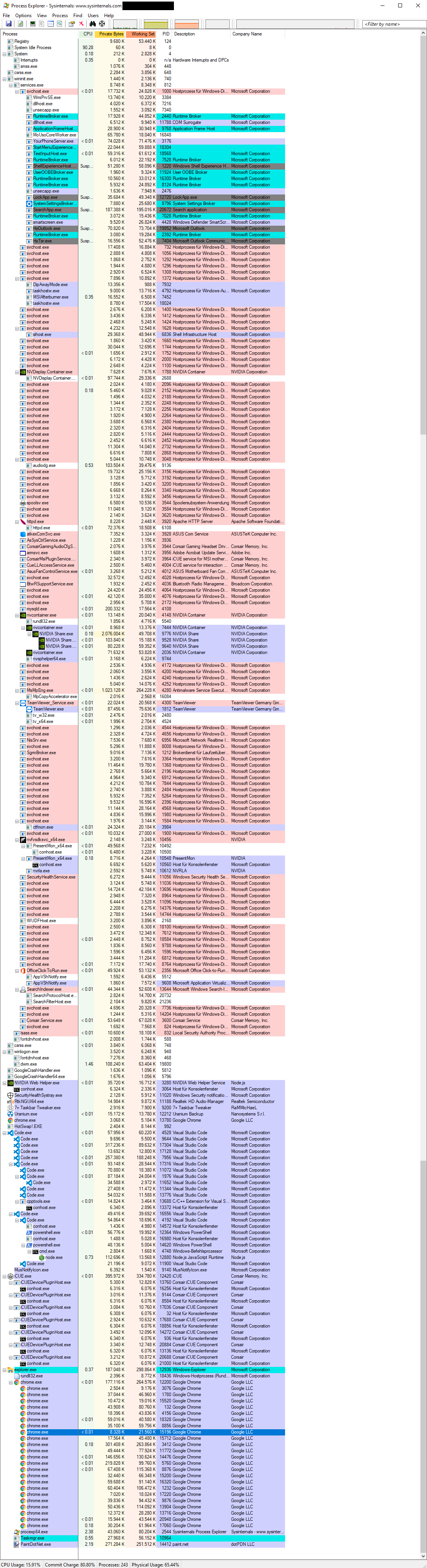Screen dimensions: 427x1568
Task: Collapse the NVIDIA Web Helper.exe tree node
Action: tap(4, 1083)
